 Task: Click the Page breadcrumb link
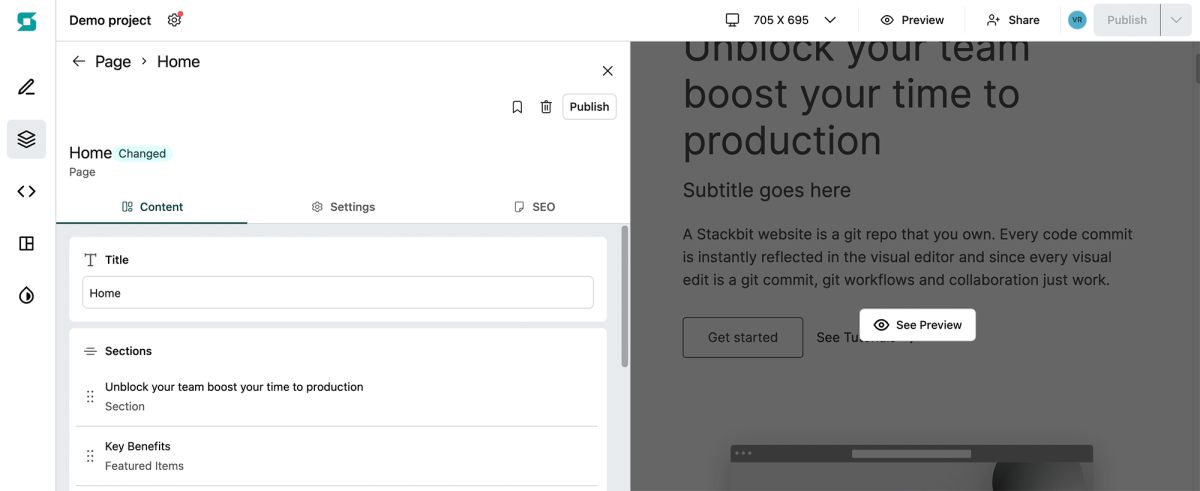pos(113,61)
